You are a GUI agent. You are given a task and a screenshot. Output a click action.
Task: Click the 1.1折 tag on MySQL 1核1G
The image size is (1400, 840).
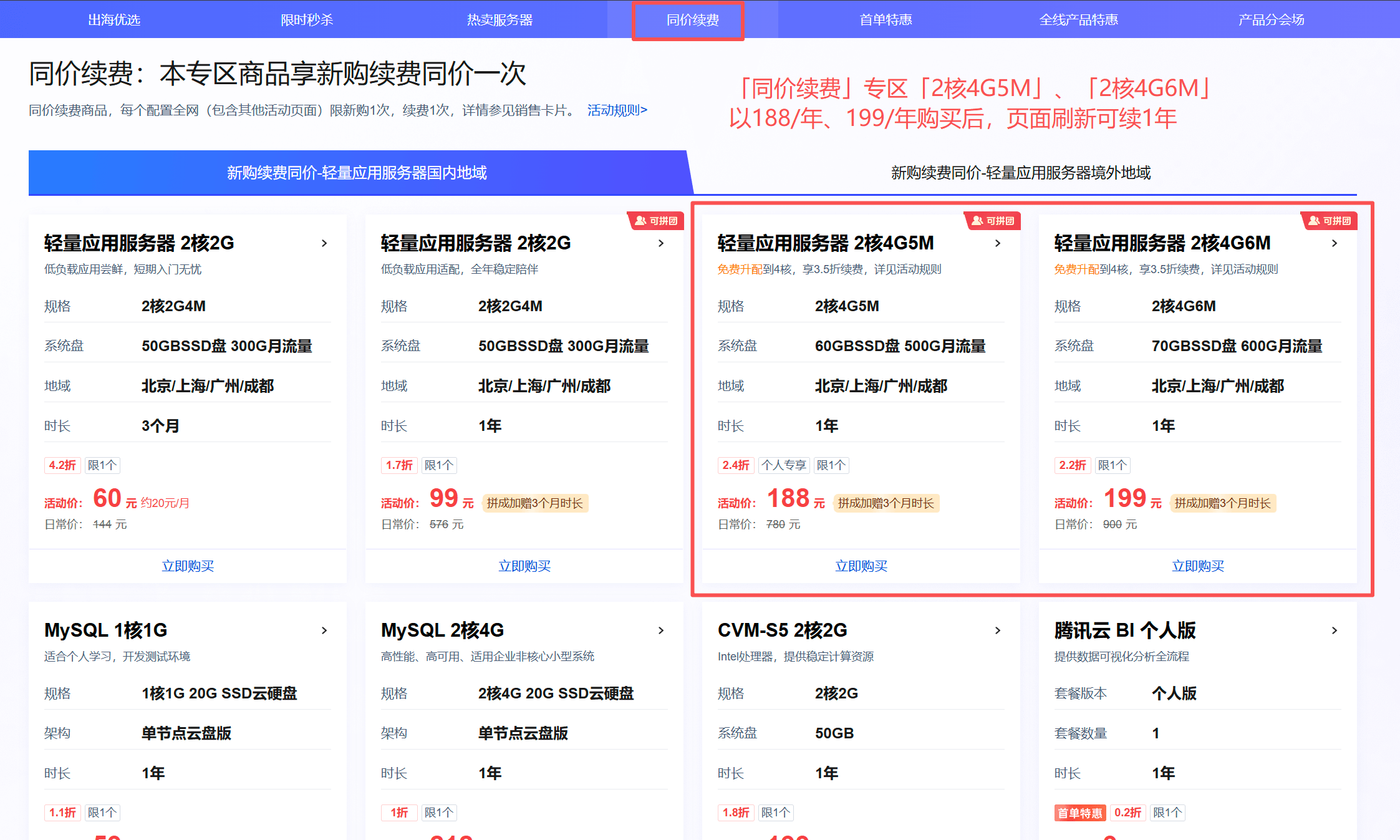tap(62, 813)
